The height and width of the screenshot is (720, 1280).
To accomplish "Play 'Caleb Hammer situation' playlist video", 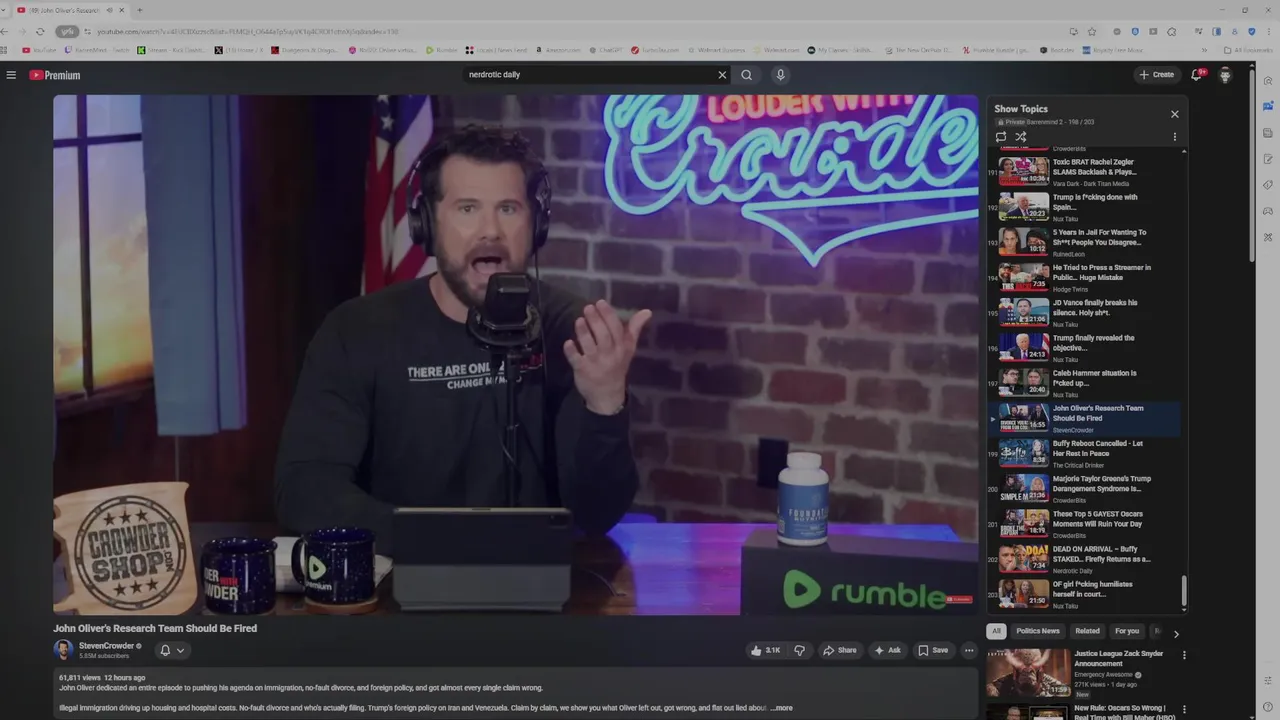I will 1085,382.
